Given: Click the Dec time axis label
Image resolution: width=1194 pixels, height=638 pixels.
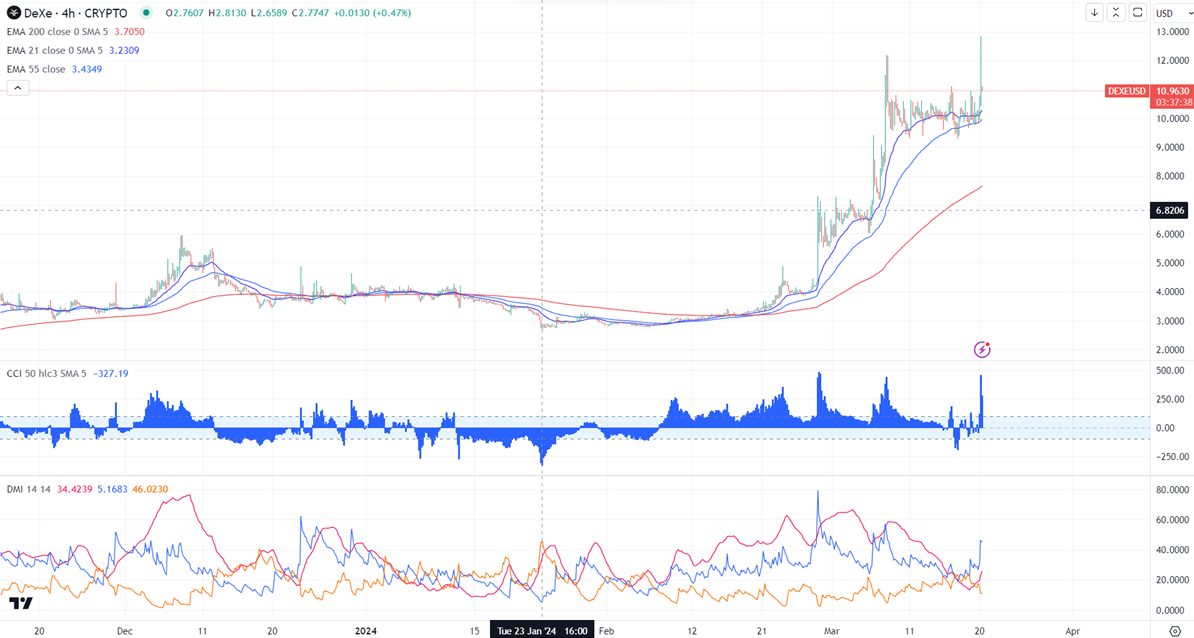Looking at the screenshot, I should [125, 631].
